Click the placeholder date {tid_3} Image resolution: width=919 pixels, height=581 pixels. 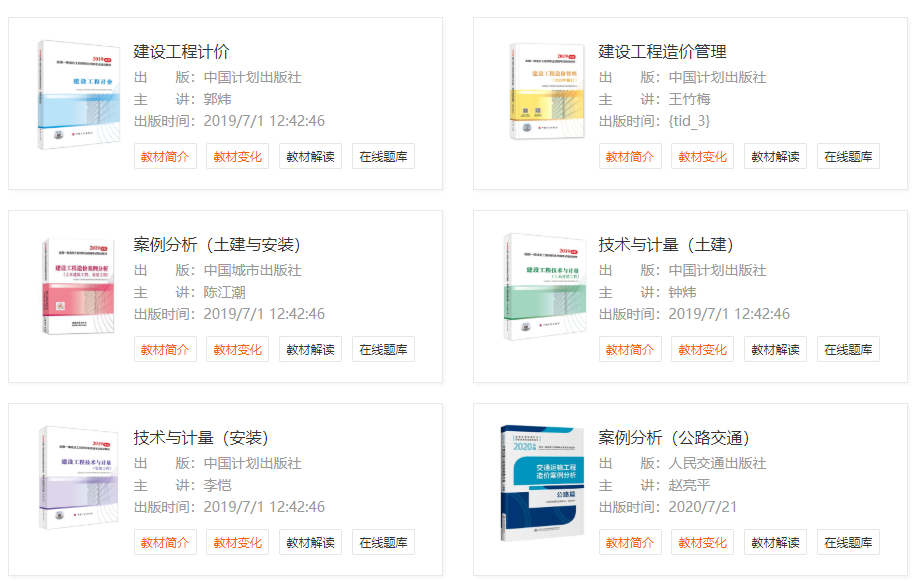coord(689,121)
